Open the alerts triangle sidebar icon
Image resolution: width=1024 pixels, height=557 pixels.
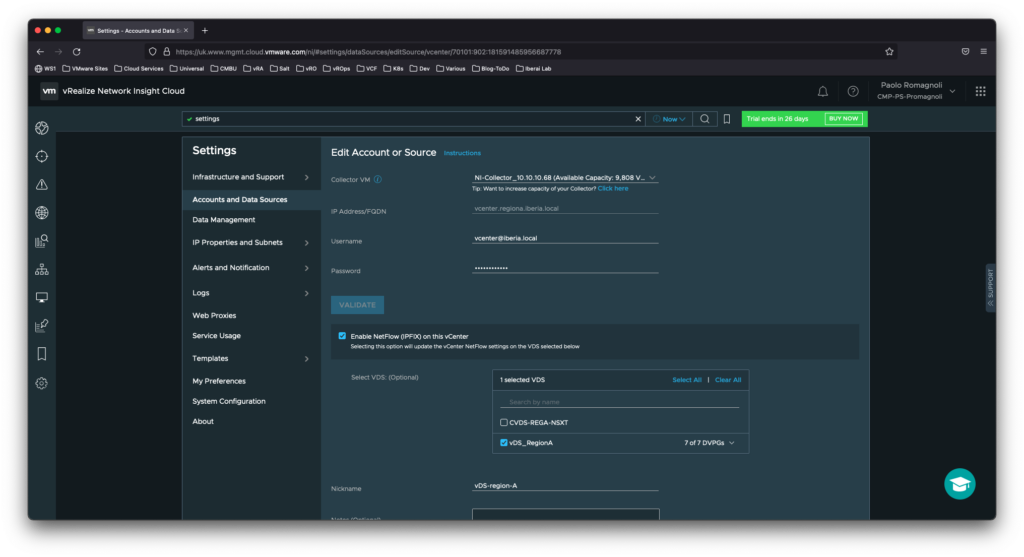42,185
